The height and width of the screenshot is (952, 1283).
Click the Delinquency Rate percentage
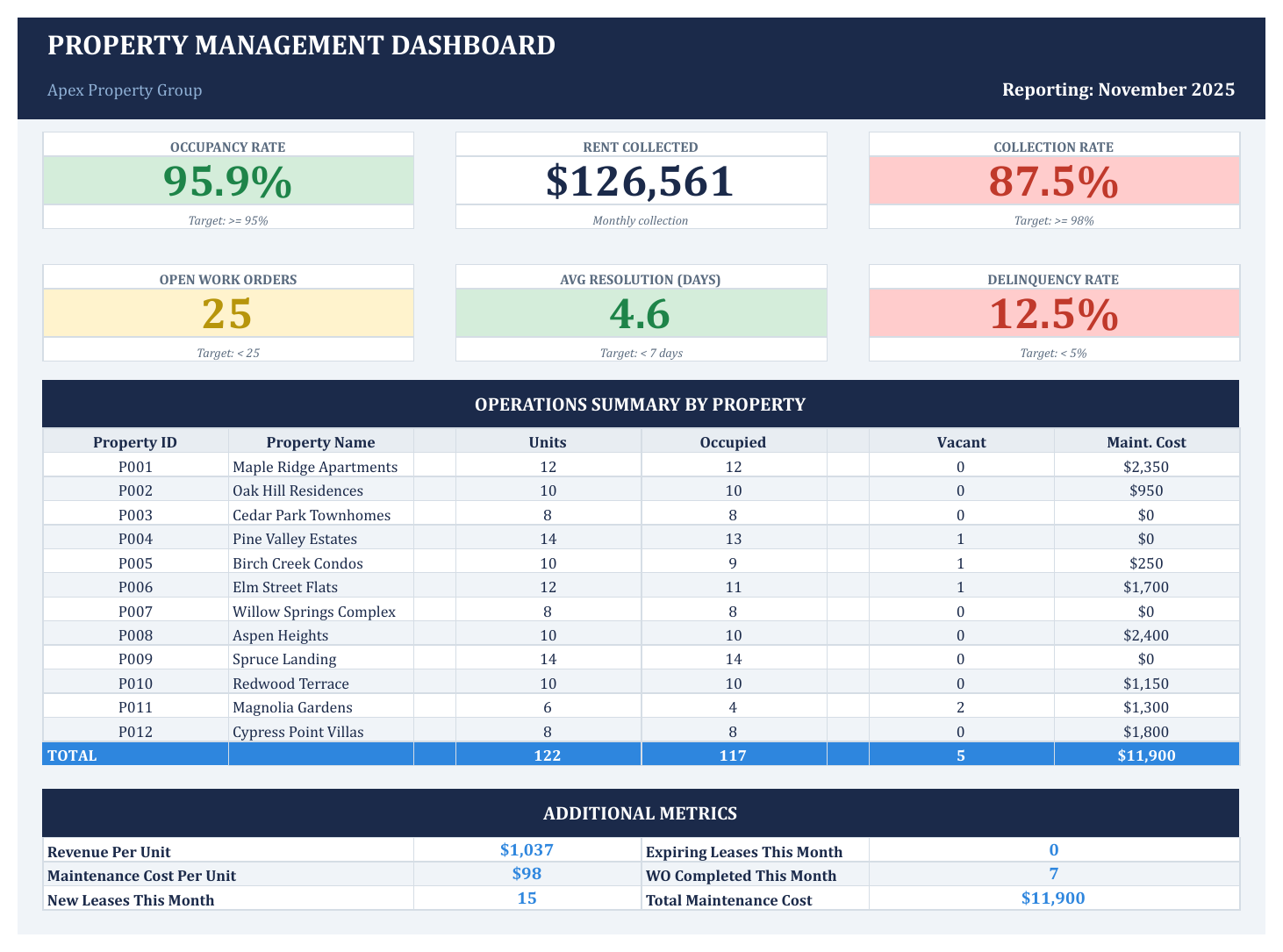pyautogui.click(x=1053, y=313)
